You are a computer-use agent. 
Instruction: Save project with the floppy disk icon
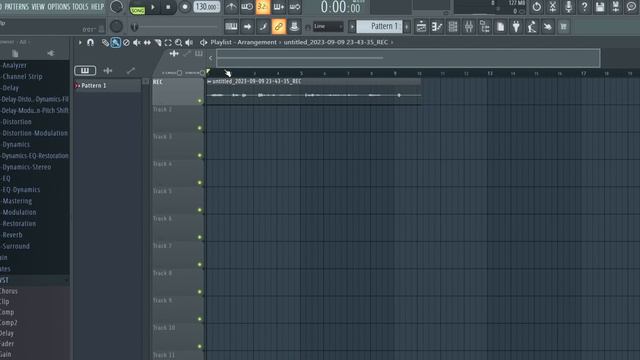[x=600, y=7]
